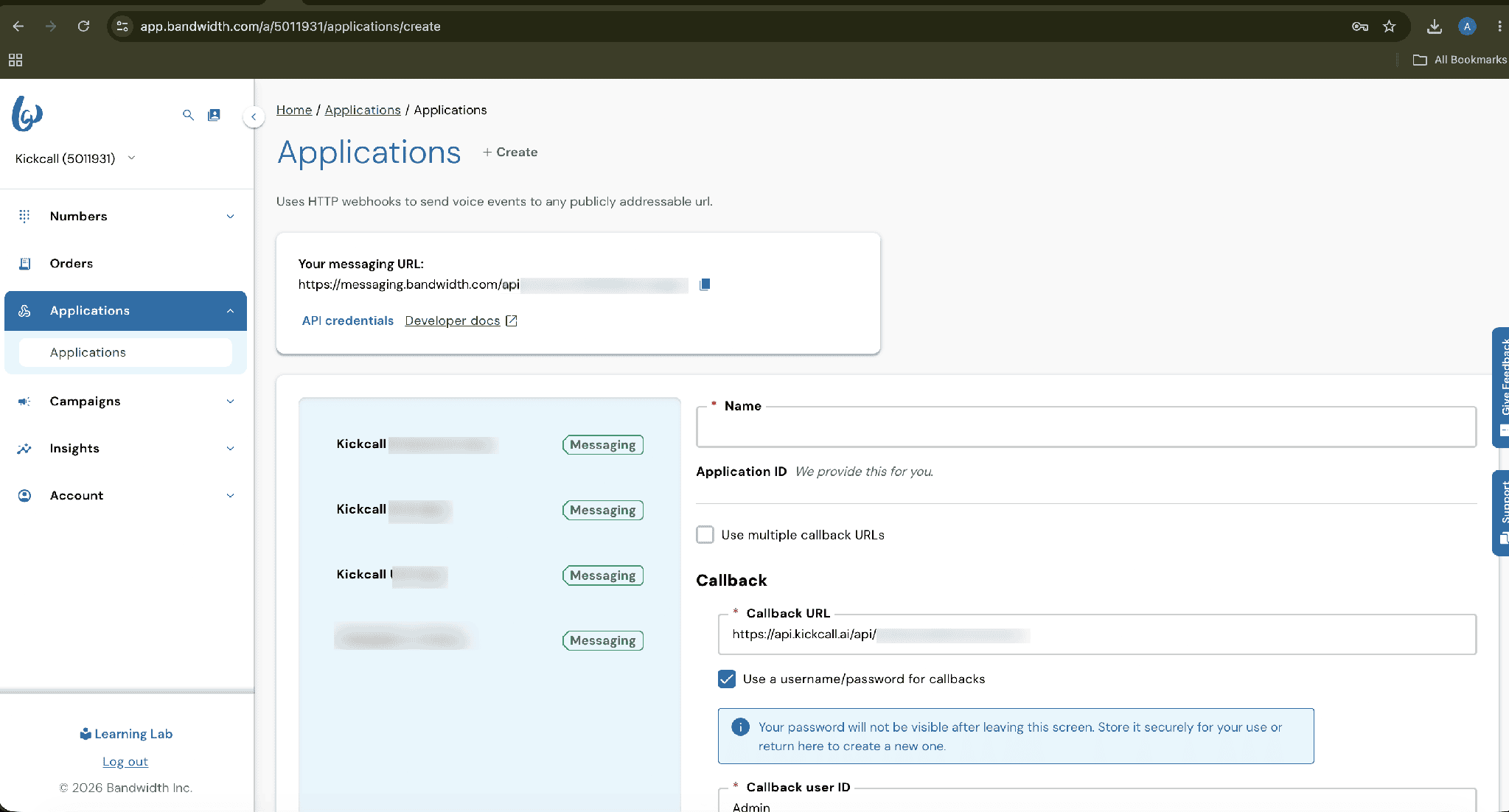Enable Use multiple callback URLs checkbox
The height and width of the screenshot is (812, 1509).
(705, 534)
